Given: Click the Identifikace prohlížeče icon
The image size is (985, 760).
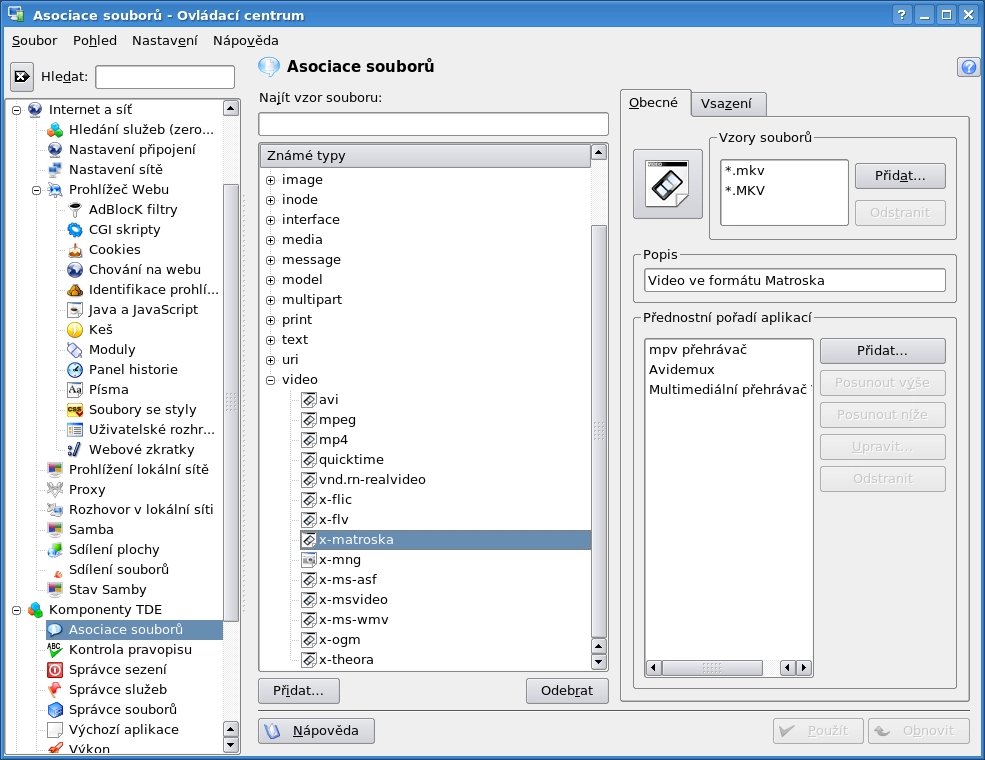Looking at the screenshot, I should coord(75,290).
